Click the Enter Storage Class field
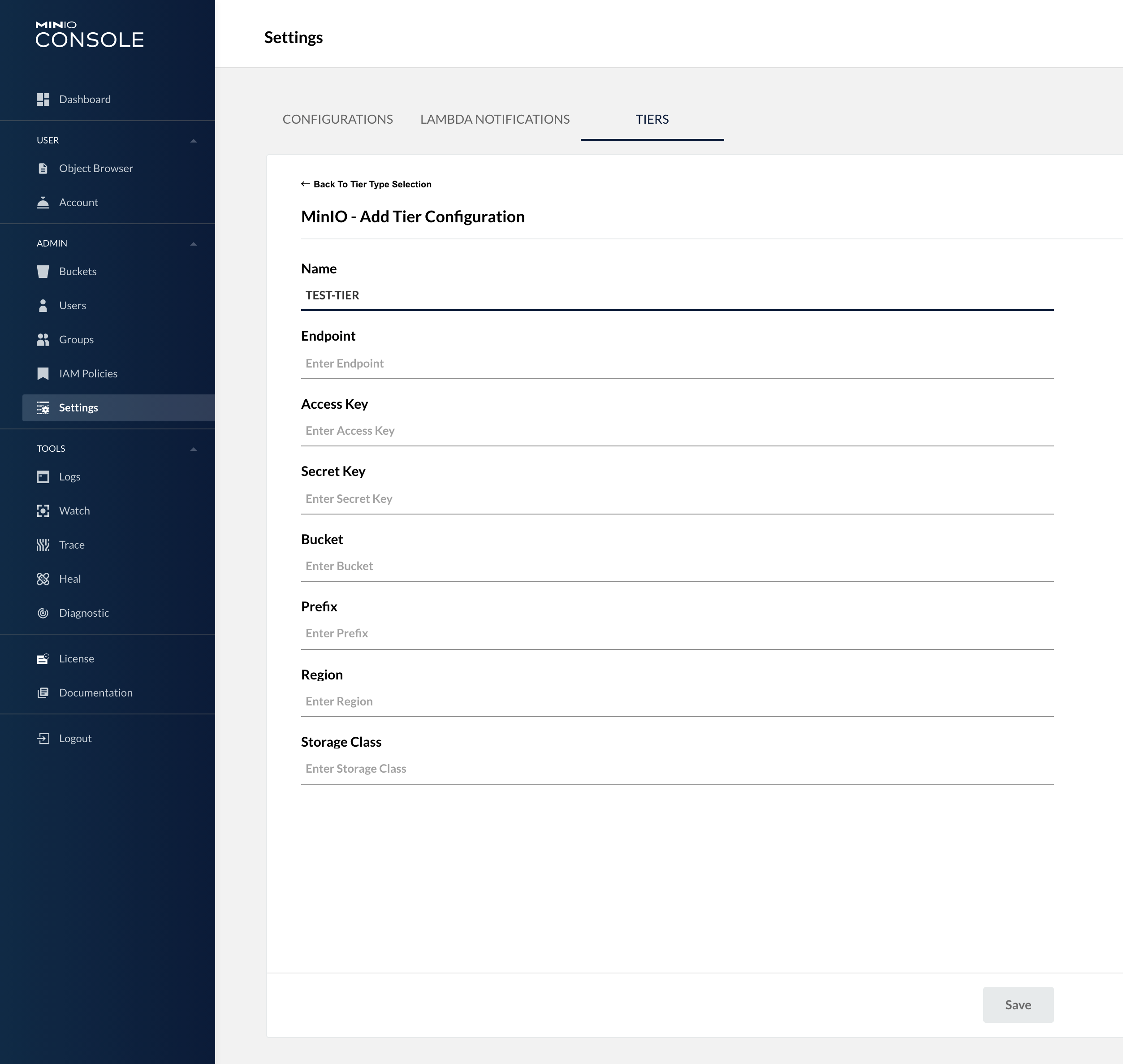This screenshot has height=1064, width=1123. 677,770
